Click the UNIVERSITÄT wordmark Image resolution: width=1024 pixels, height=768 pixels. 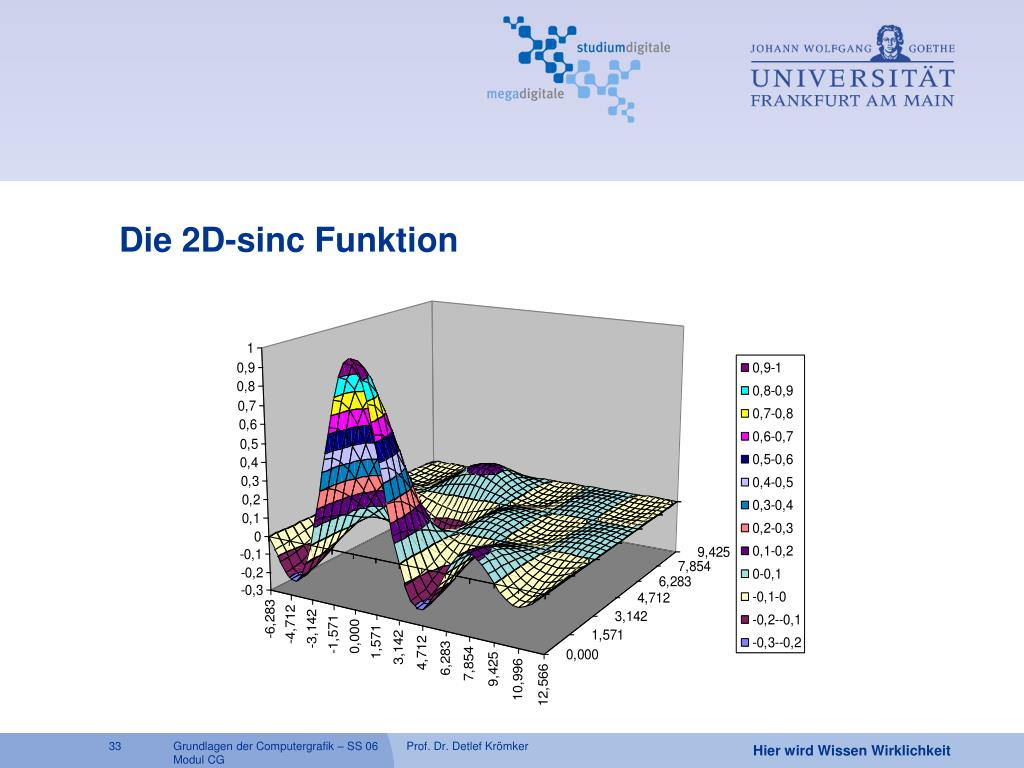tap(852, 78)
